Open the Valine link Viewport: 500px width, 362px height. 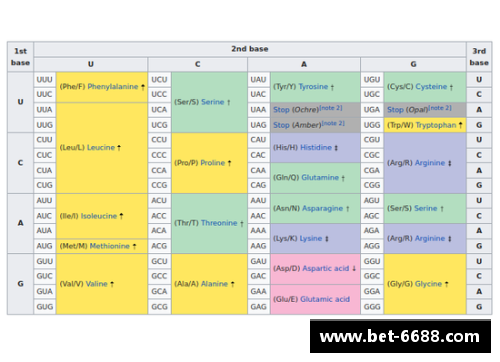pyautogui.click(x=97, y=284)
